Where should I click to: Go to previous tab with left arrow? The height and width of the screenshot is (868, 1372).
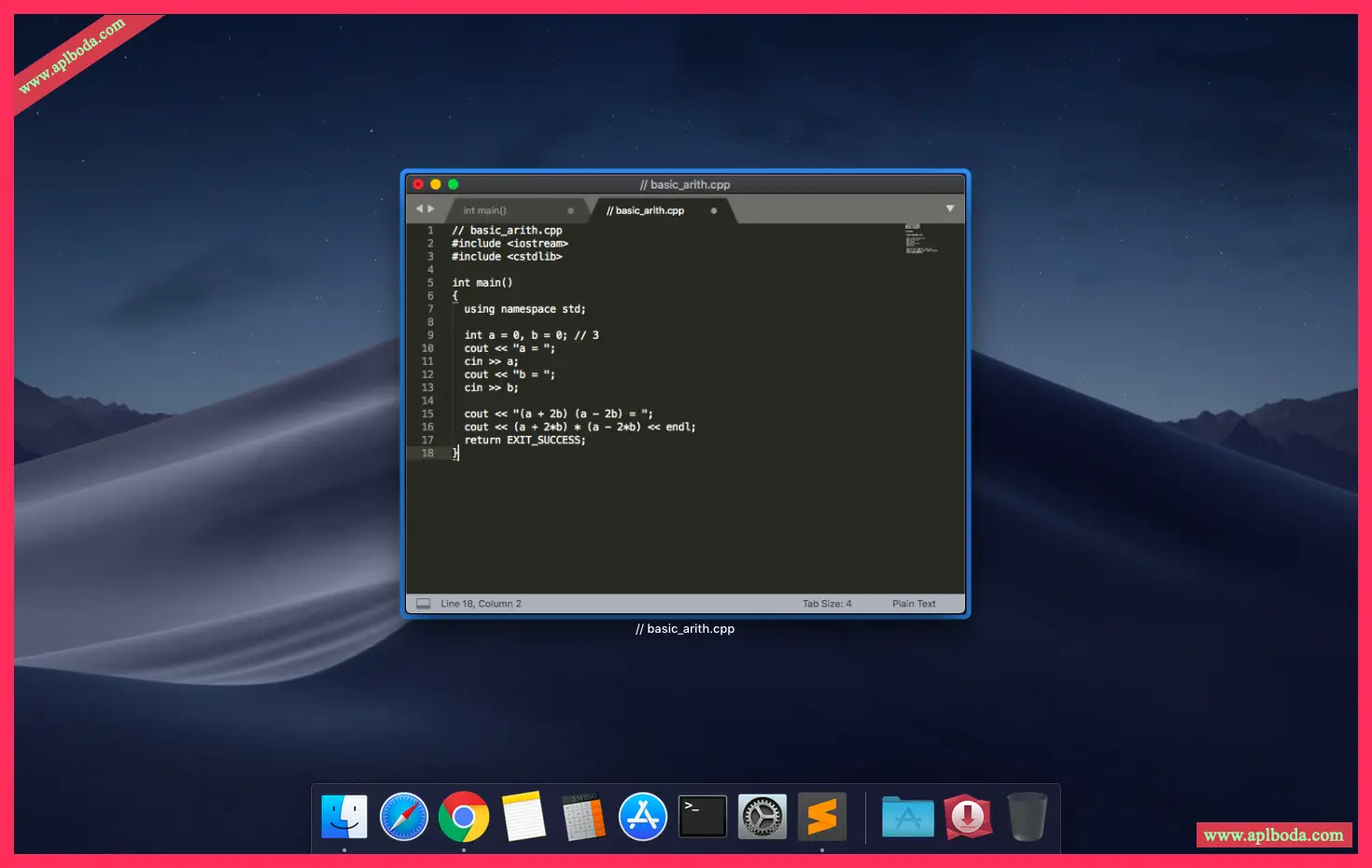(x=419, y=209)
